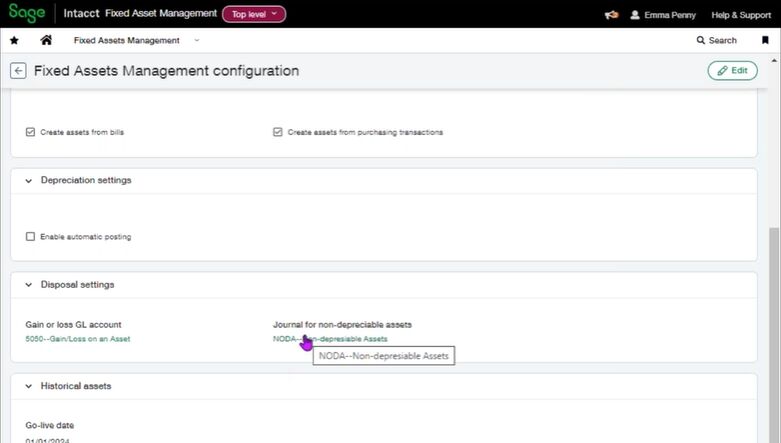Collapse the Disposal settings section
Viewport: 781px width, 443px height.
[28, 285]
